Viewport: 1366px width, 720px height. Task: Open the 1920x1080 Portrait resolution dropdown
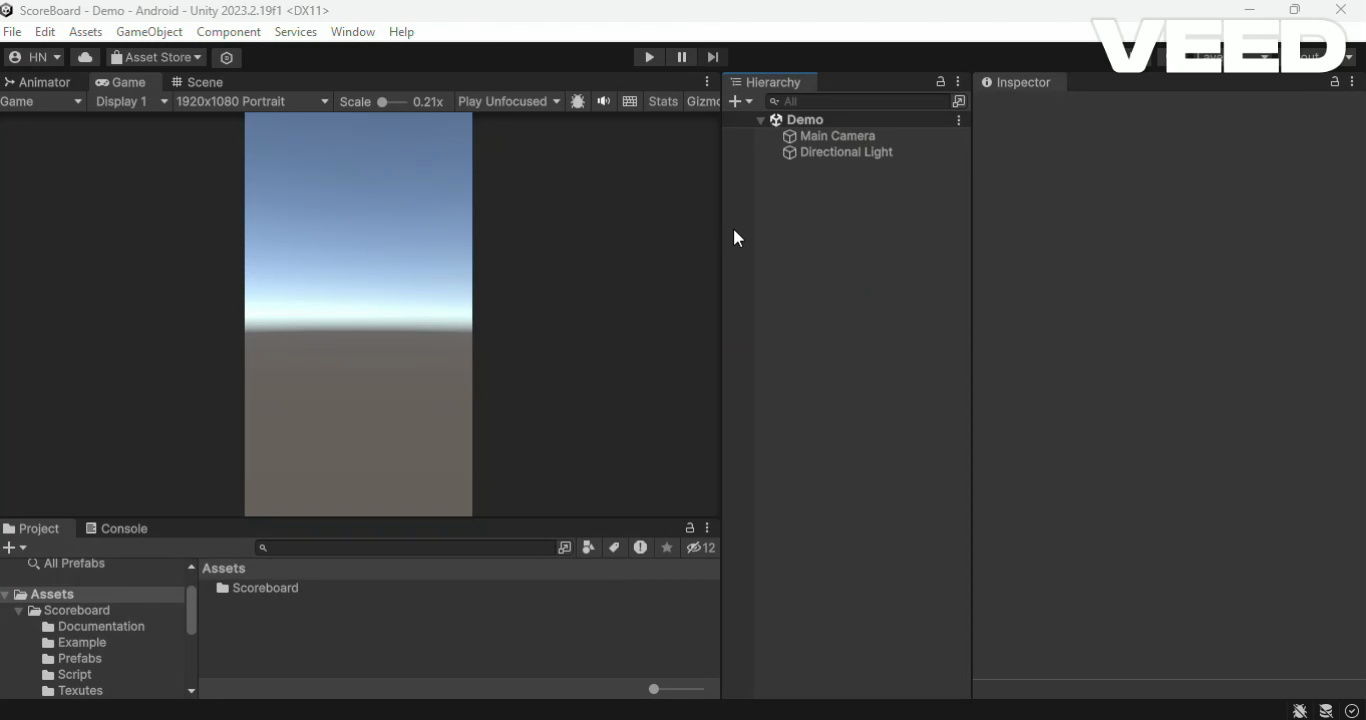[252, 101]
